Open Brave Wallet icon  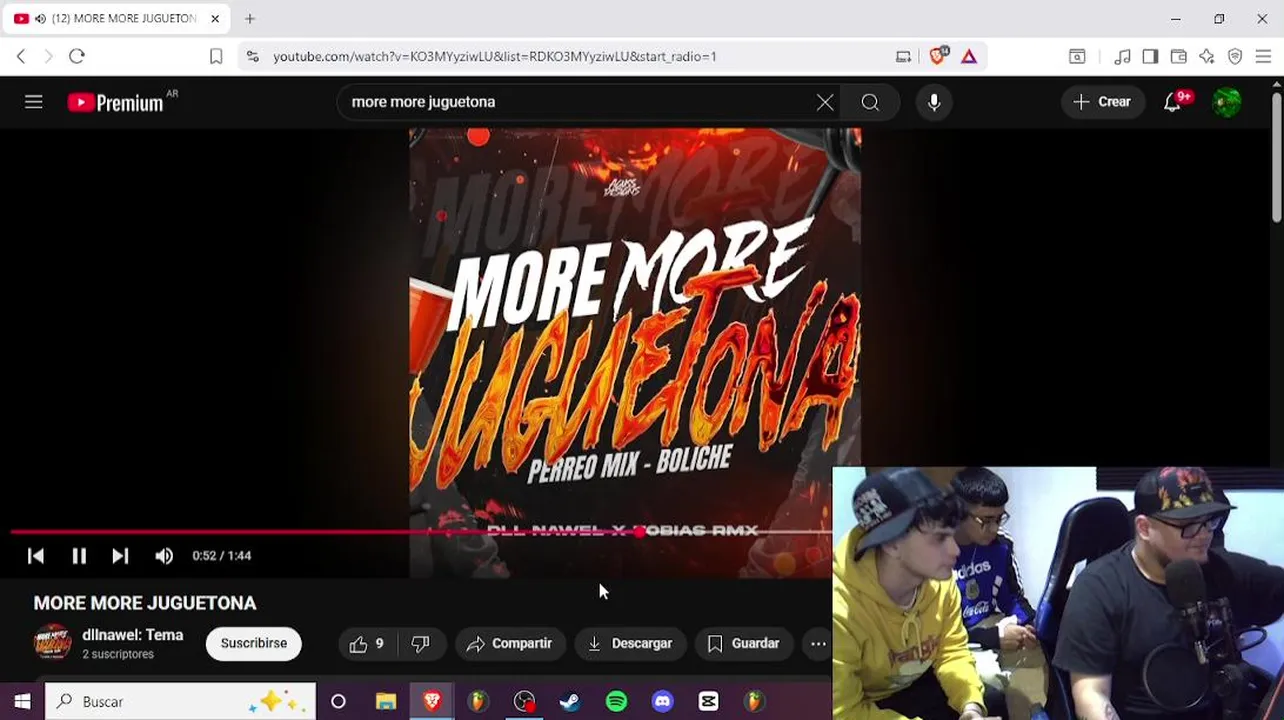pyautogui.click(x=1178, y=56)
